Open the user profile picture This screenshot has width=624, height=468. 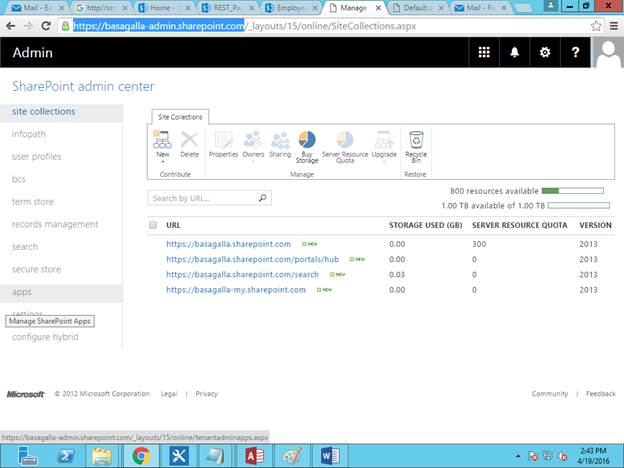coord(608,52)
